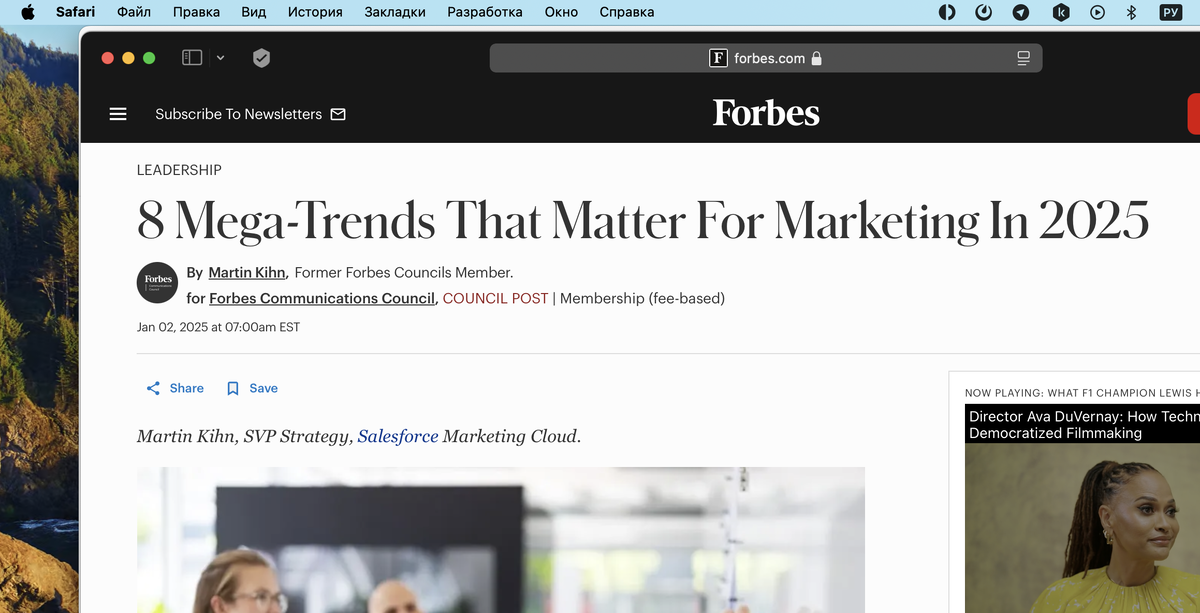The height and width of the screenshot is (613, 1200).
Task: Click the Director Ava DuVernay video title
Action: point(1084,424)
